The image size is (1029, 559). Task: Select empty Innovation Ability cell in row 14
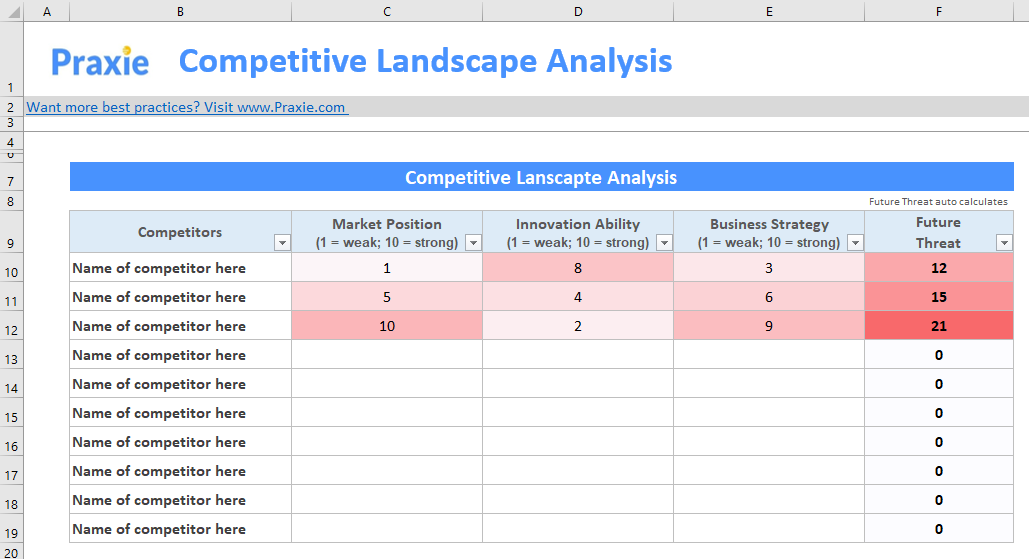pyautogui.click(x=578, y=383)
